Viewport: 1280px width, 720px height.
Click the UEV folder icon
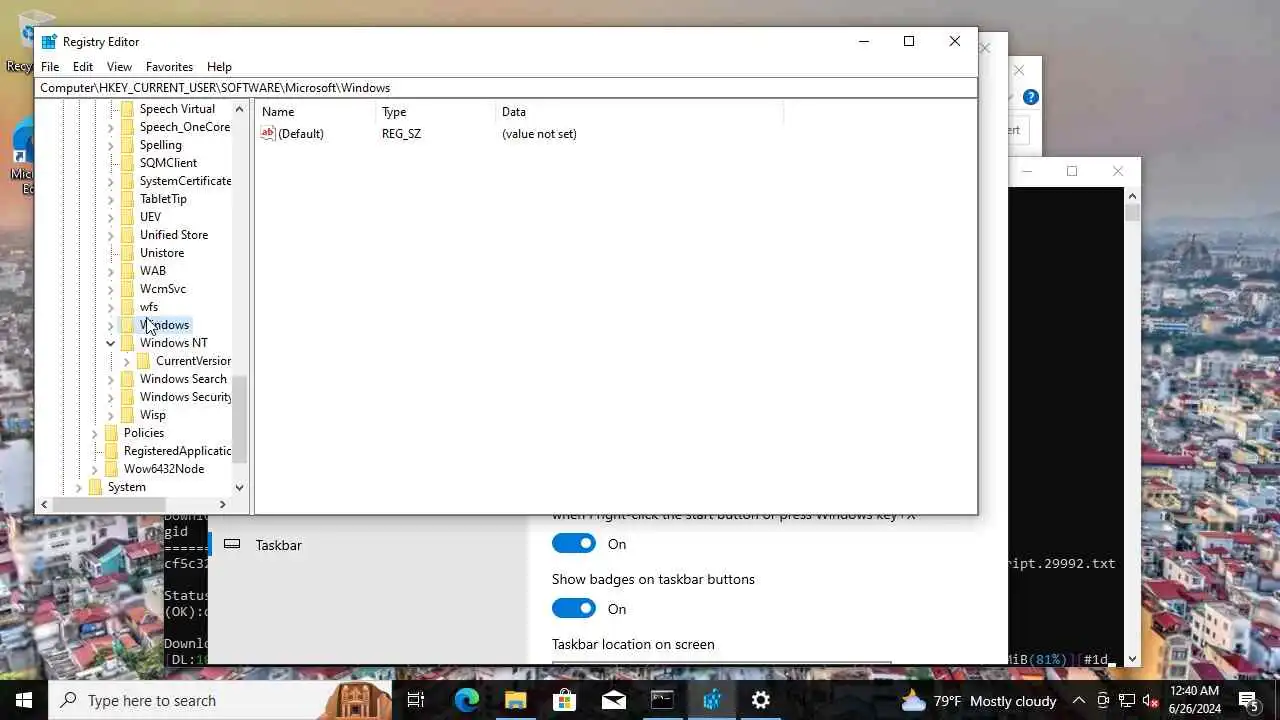(x=127, y=217)
